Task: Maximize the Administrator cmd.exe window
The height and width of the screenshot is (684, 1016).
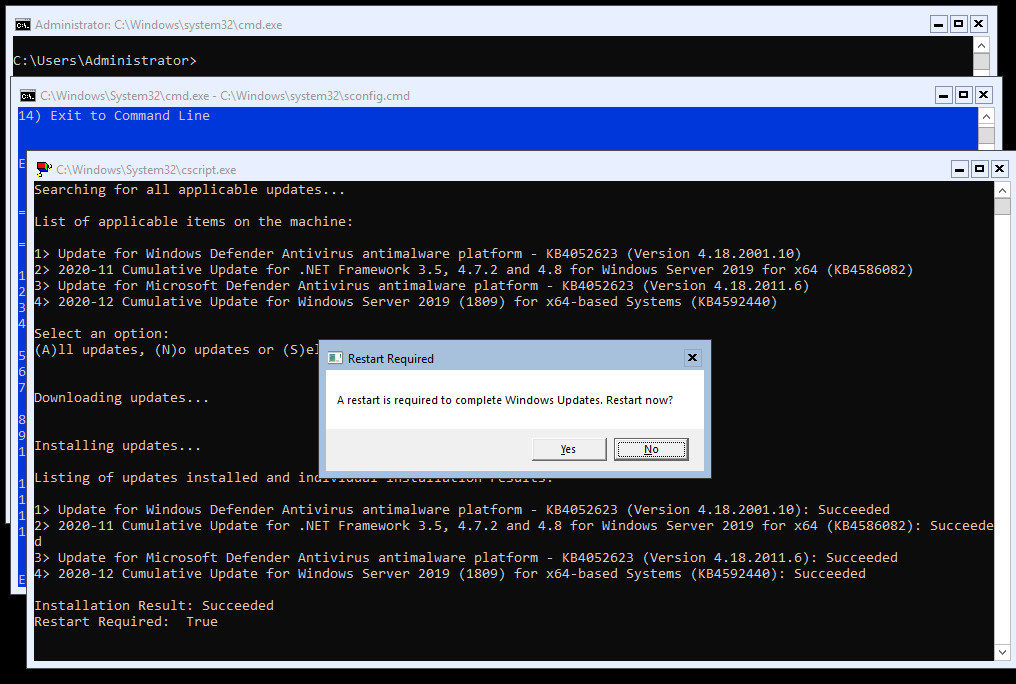Action: pyautogui.click(x=958, y=25)
